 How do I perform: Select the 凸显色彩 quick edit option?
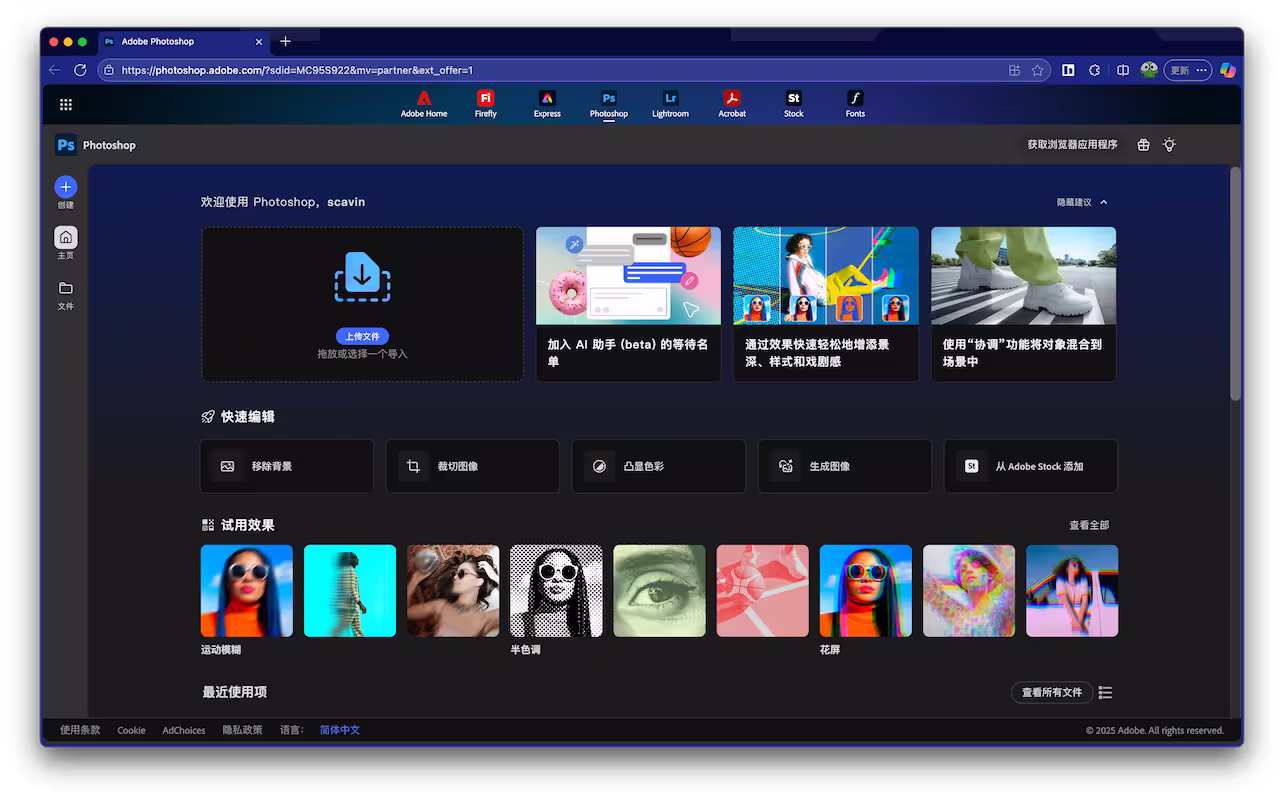coord(658,466)
